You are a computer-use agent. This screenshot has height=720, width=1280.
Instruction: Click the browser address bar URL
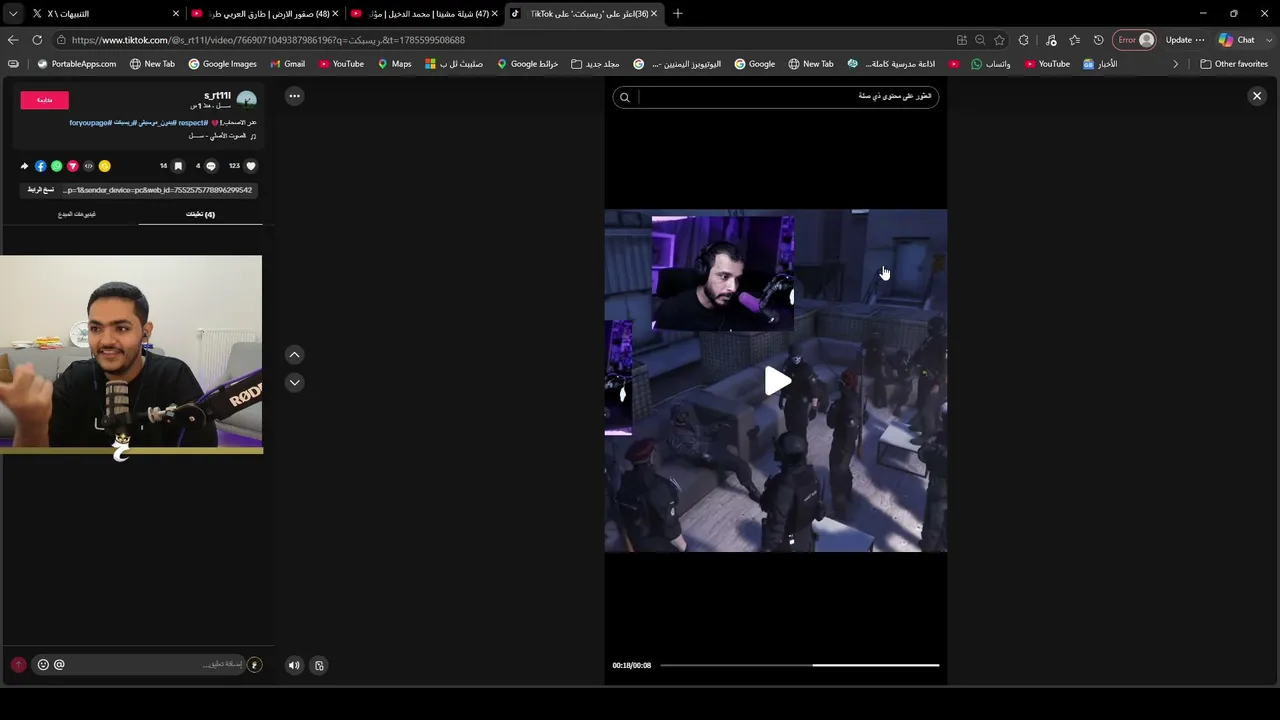(268, 40)
